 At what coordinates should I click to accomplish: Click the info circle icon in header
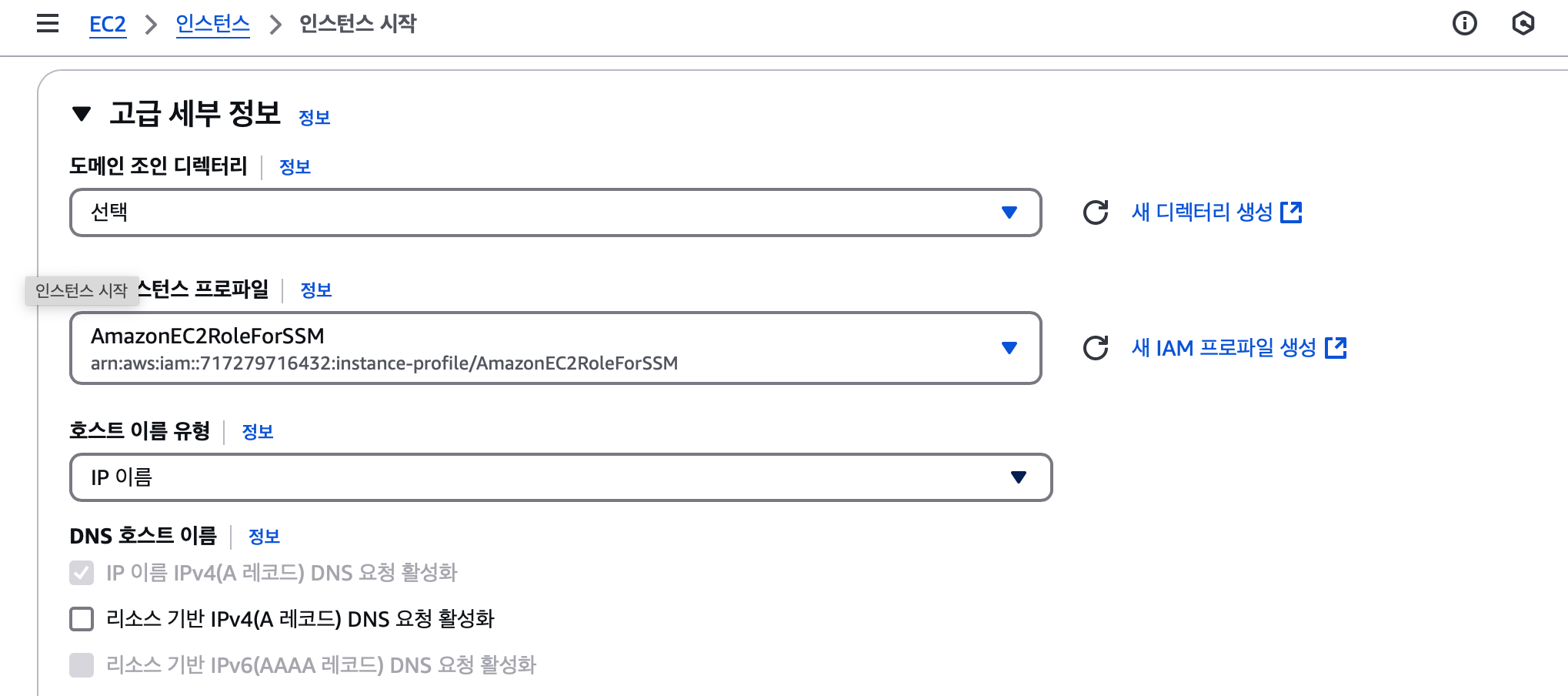click(x=1464, y=24)
